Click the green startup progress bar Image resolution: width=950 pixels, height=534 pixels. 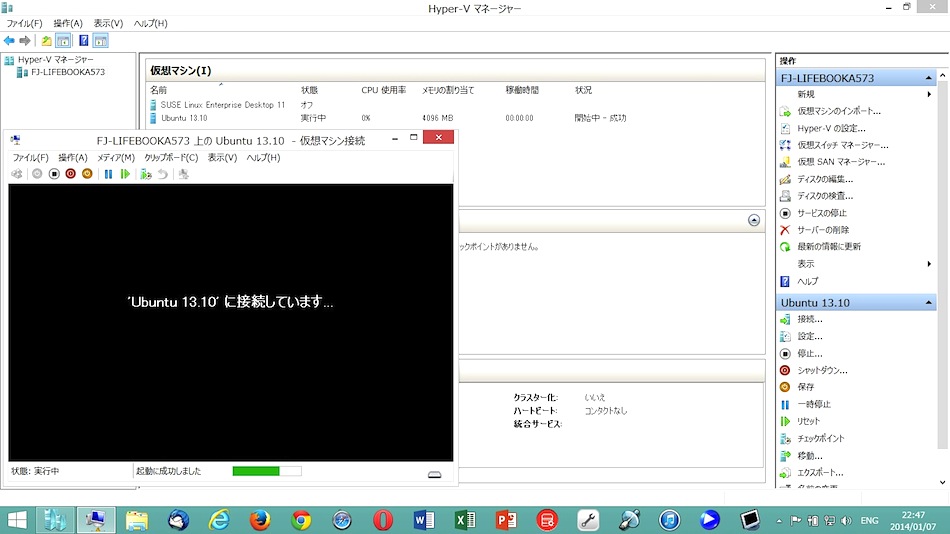[x=267, y=471]
